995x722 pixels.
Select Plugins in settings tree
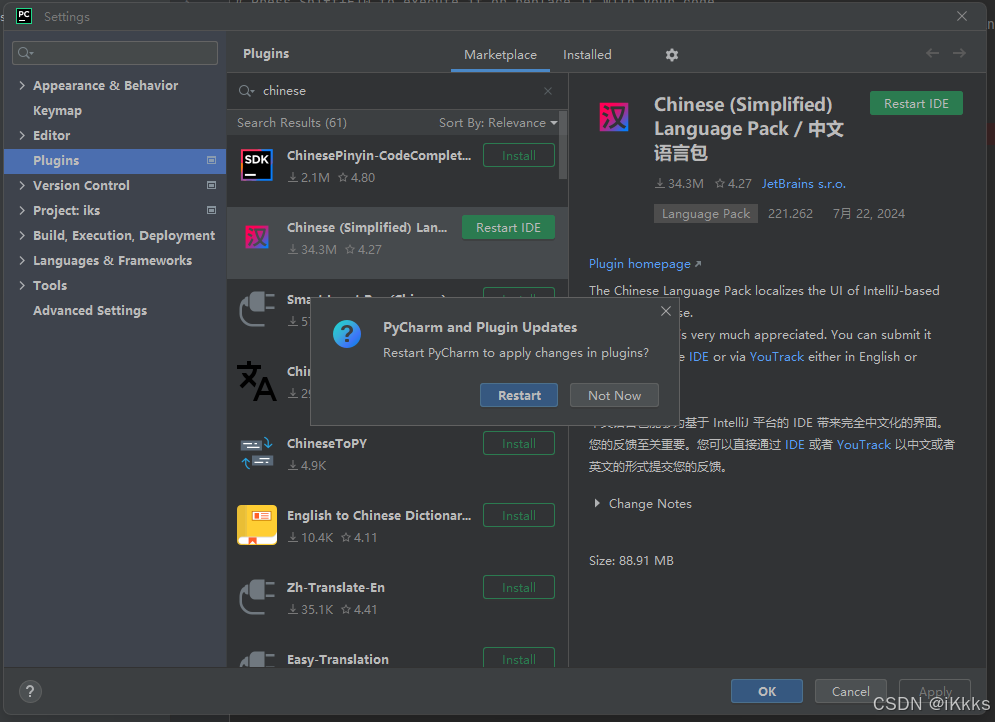pyautogui.click(x=115, y=161)
